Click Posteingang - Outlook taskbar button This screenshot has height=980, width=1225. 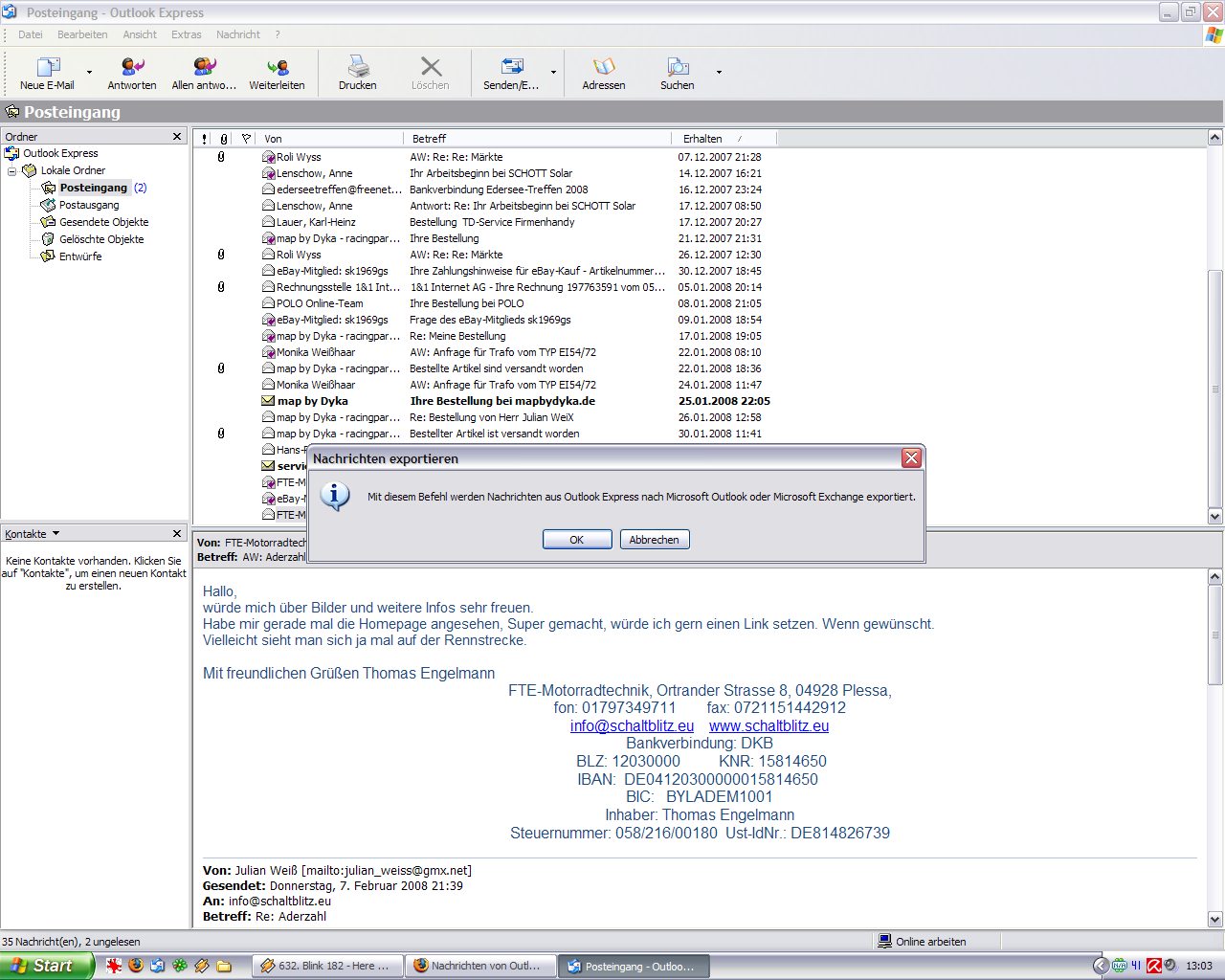click(634, 966)
